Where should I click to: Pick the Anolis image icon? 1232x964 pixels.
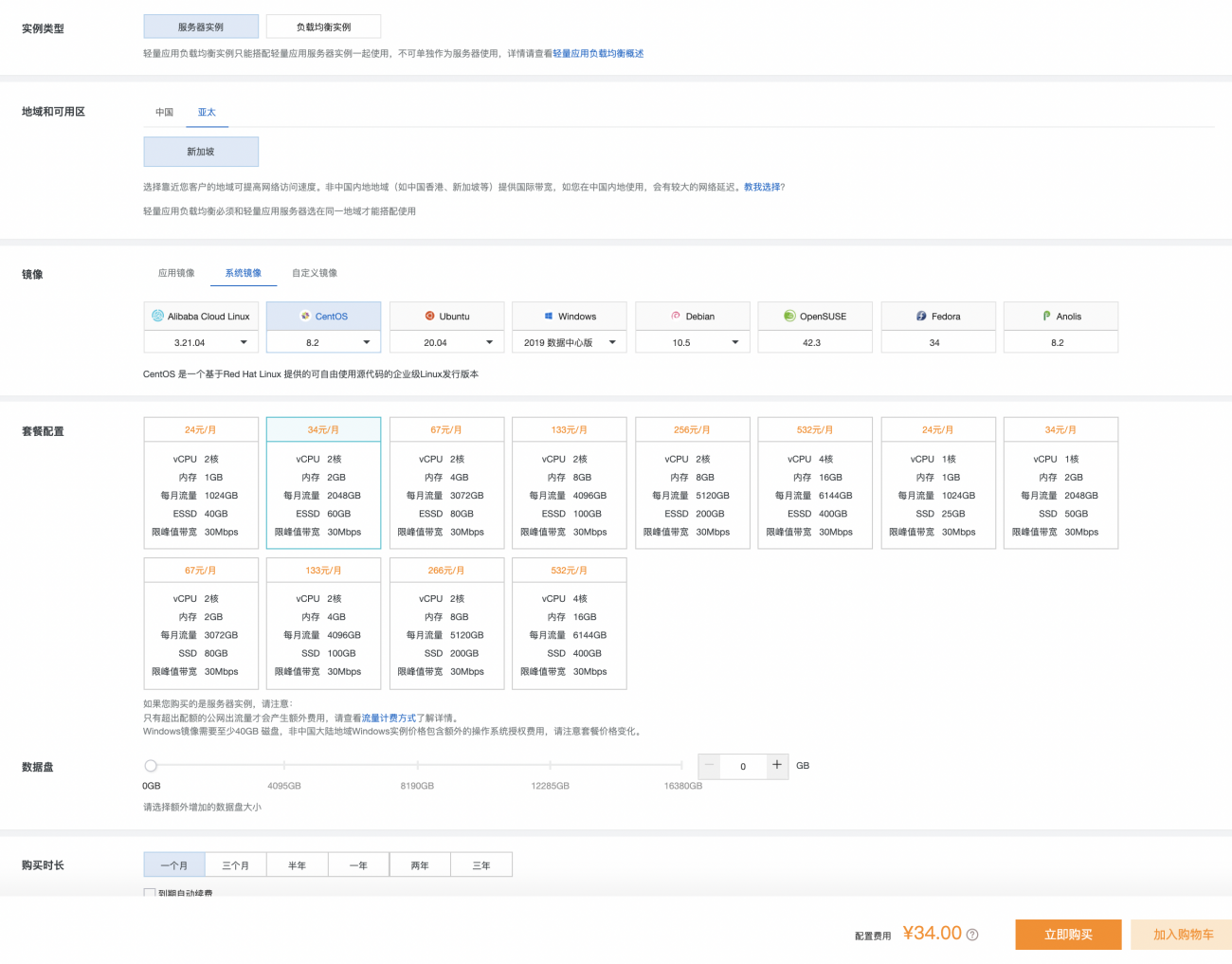pos(1046,316)
